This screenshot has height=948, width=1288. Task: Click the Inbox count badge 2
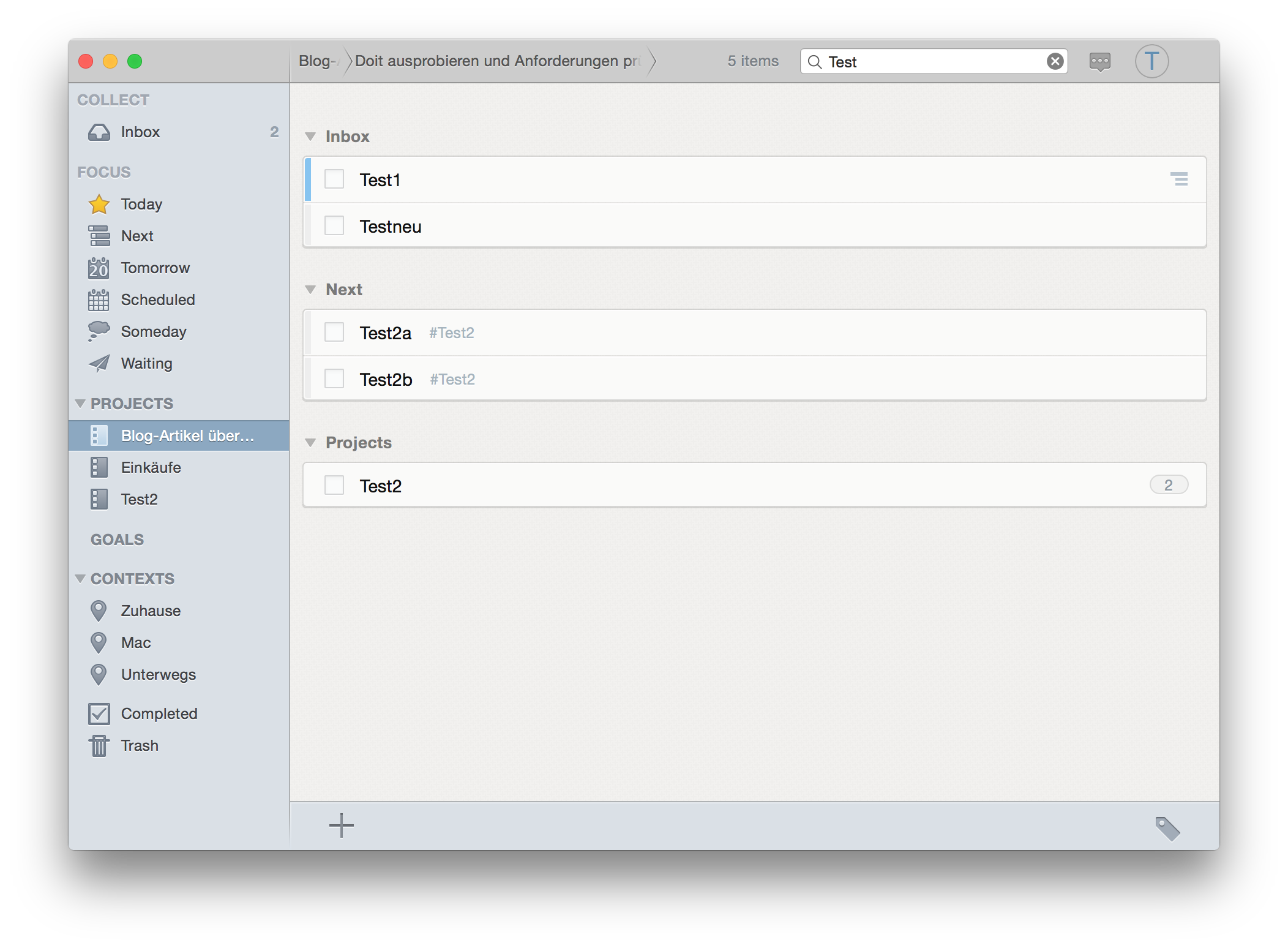point(274,132)
